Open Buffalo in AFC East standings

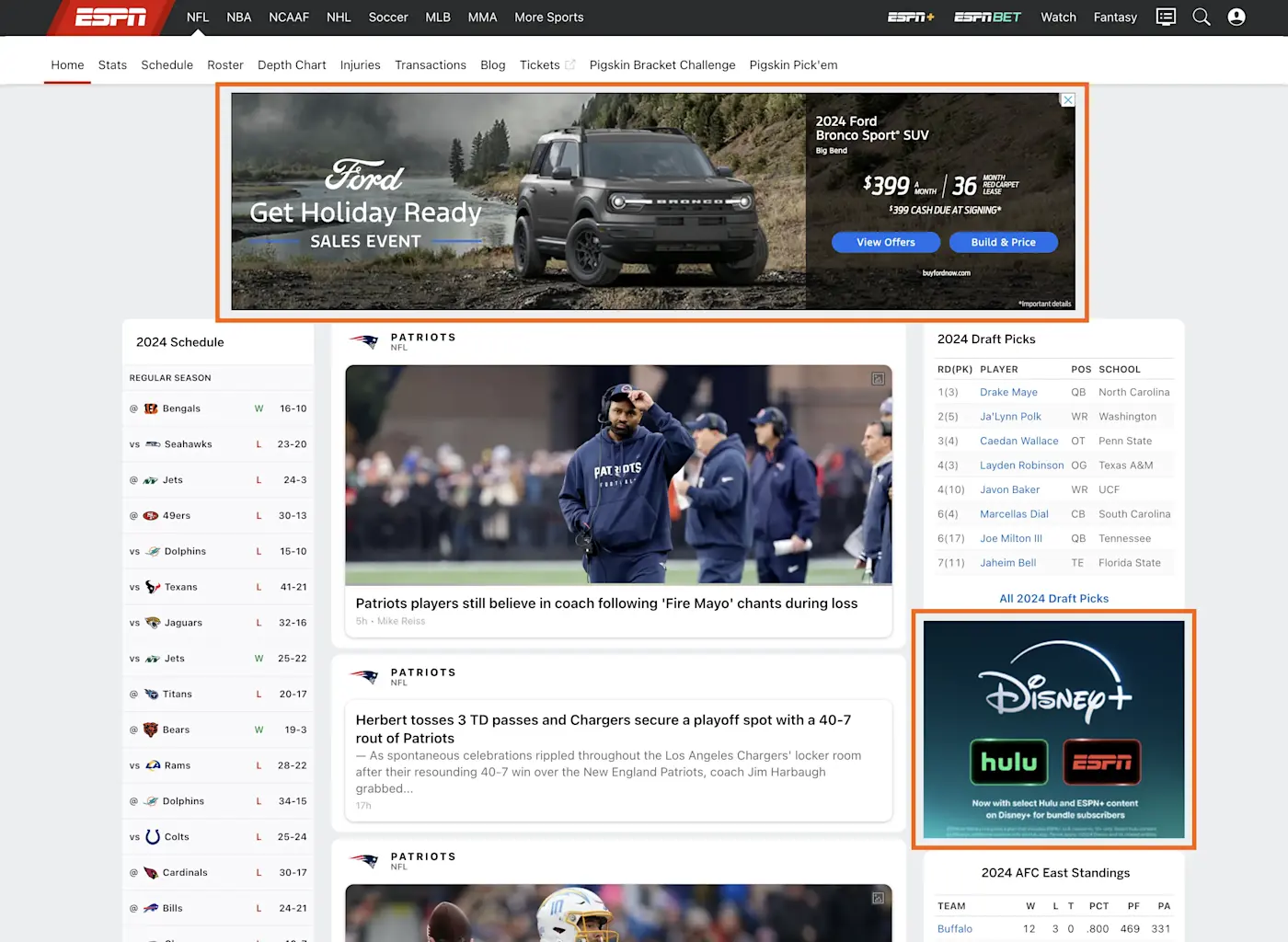954,929
